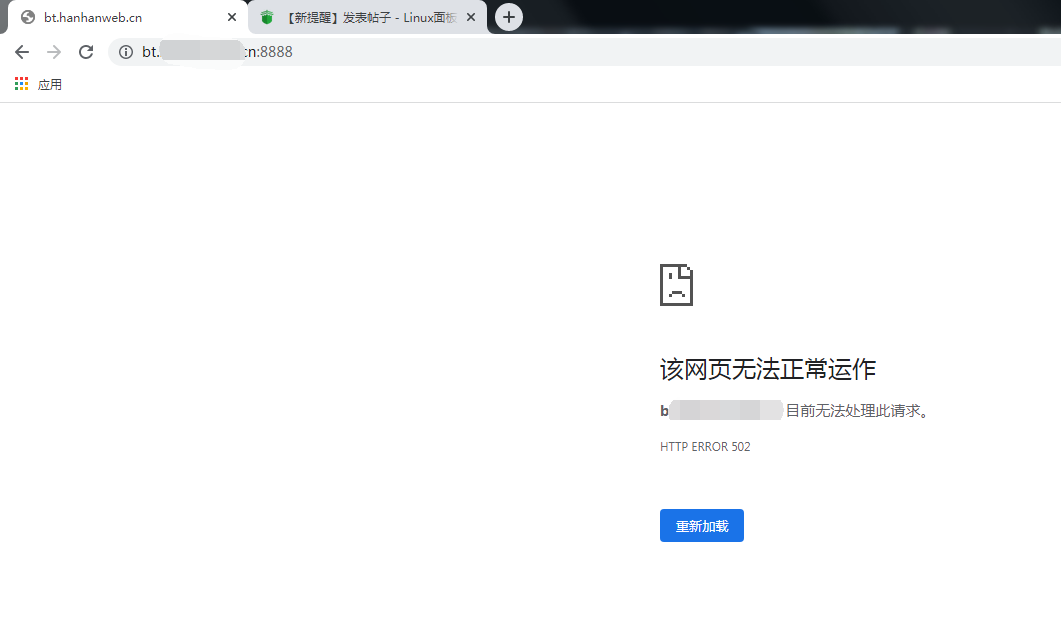Click the globe favicon on first tab

(x=28, y=18)
